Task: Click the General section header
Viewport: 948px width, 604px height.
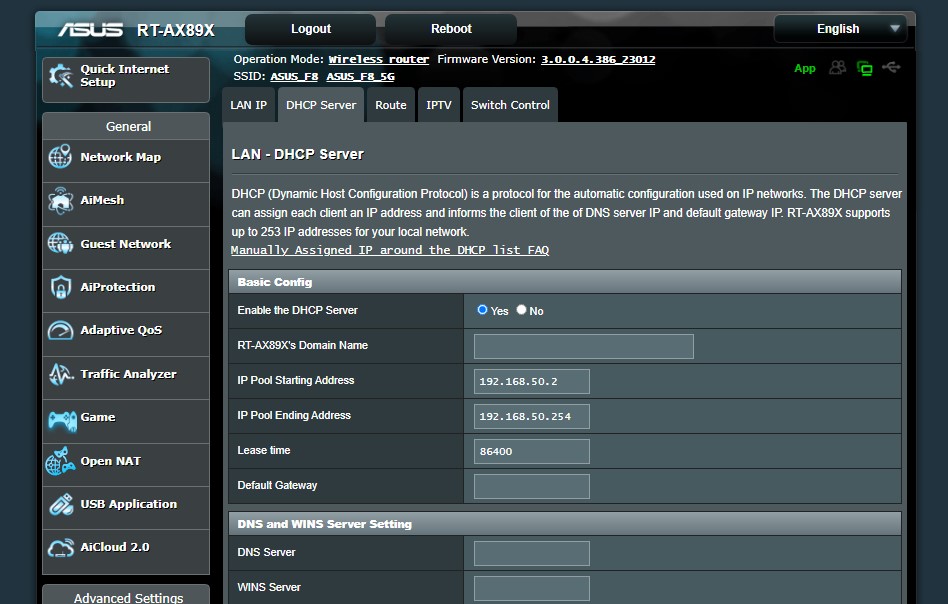Action: (x=126, y=126)
